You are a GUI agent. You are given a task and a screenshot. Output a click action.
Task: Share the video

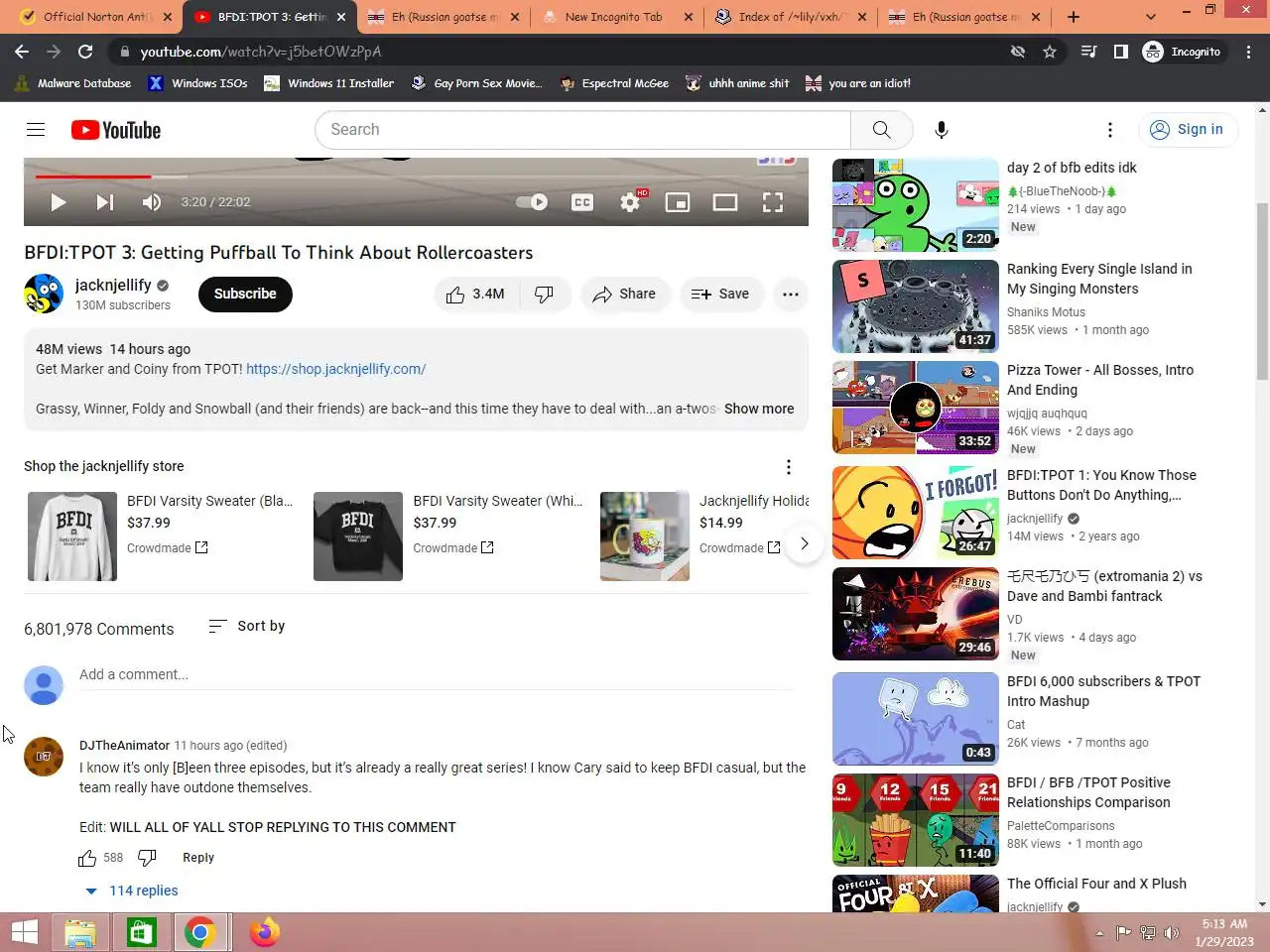point(624,295)
